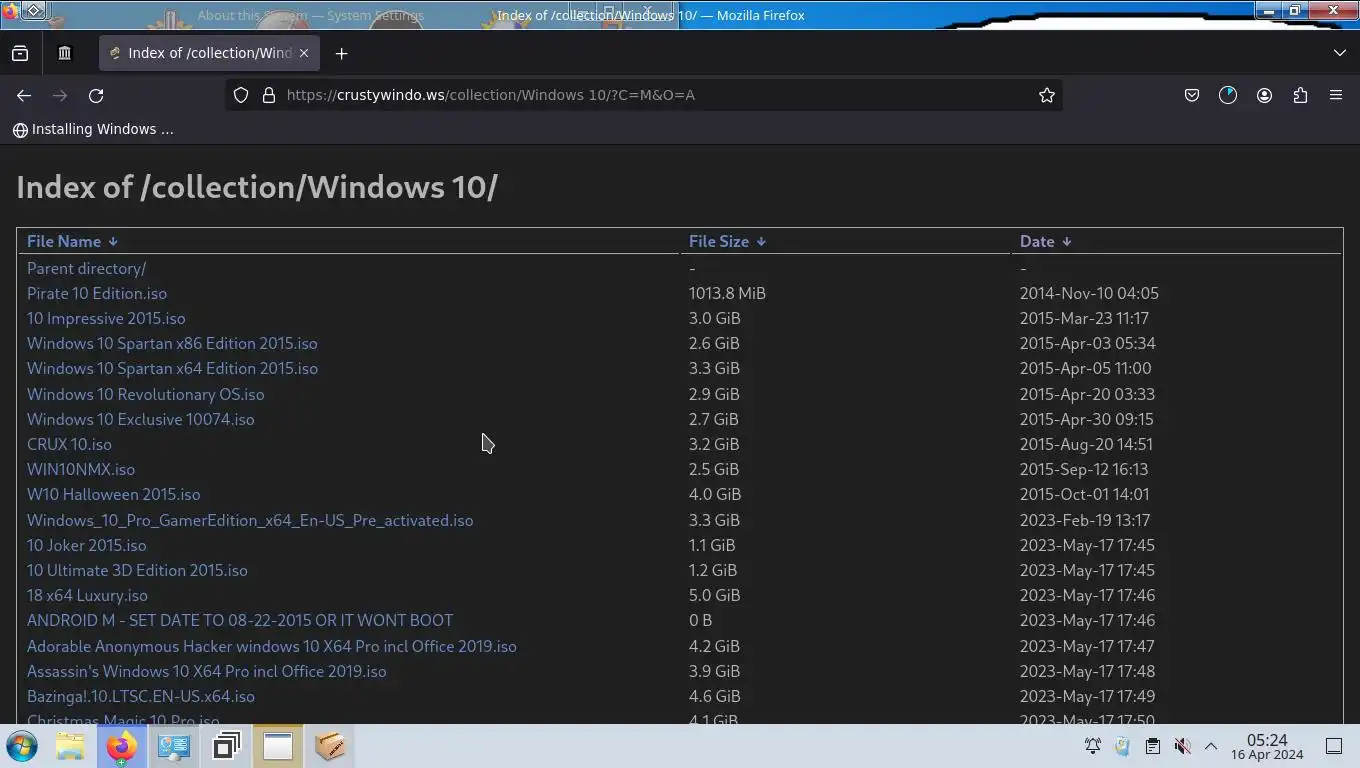Screen dimensions: 1360x768
Task: Reload the current page
Action: tap(96, 95)
